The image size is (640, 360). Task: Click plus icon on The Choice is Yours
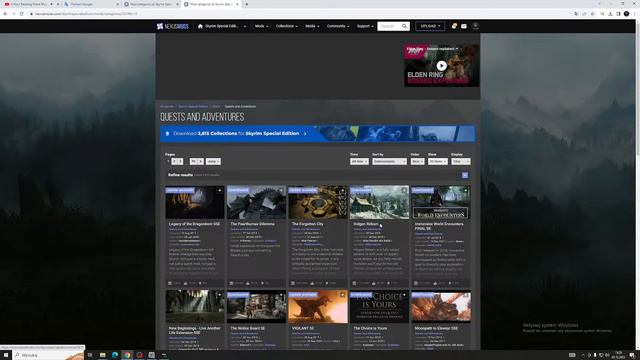click(404, 295)
